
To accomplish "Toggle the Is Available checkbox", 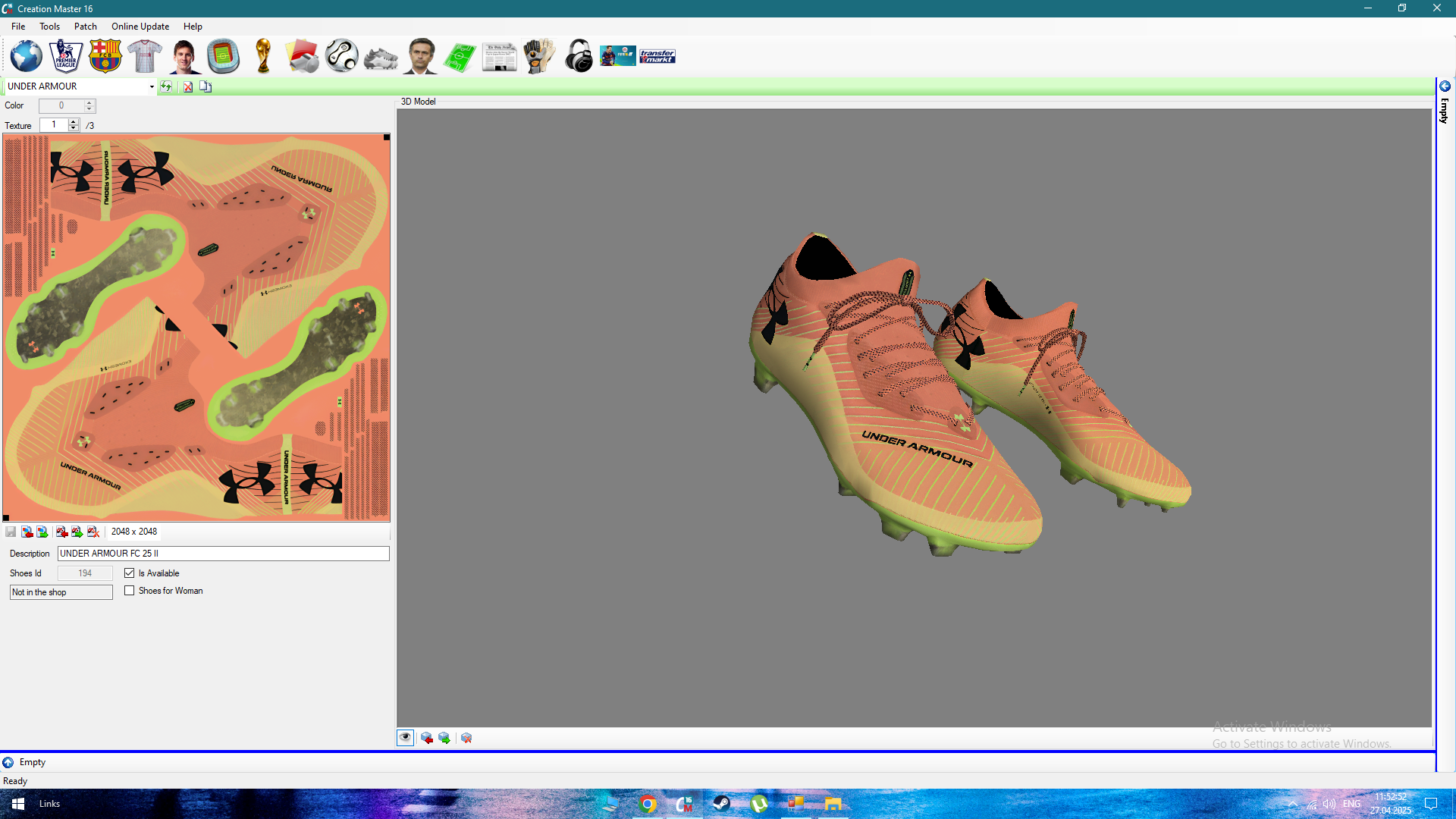I will (130, 573).
